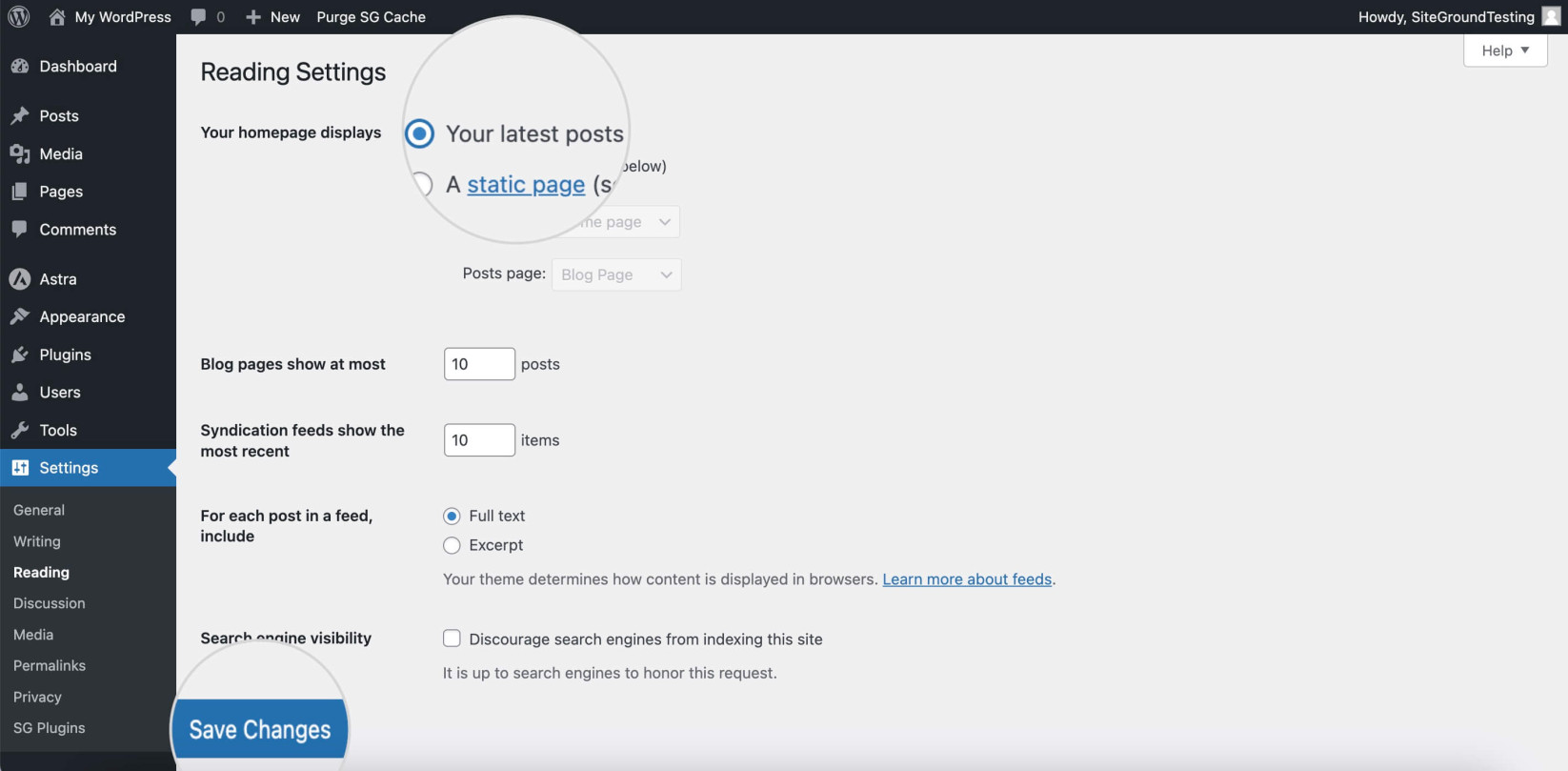Click the Reading Settings heading
Viewport: 1568px width, 771px height.
coord(293,72)
